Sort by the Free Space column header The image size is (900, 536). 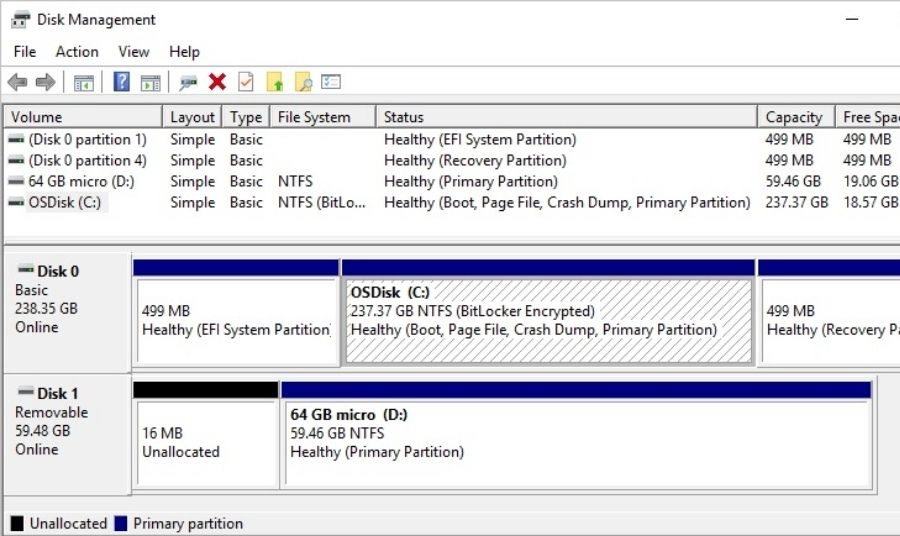868,117
